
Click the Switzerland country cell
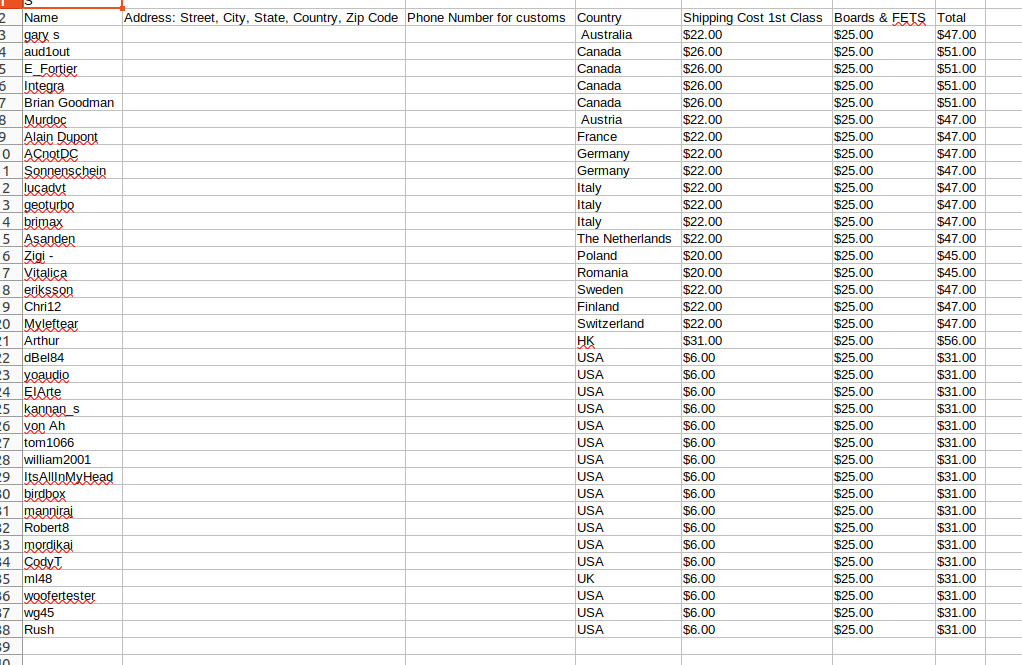[x=628, y=323]
